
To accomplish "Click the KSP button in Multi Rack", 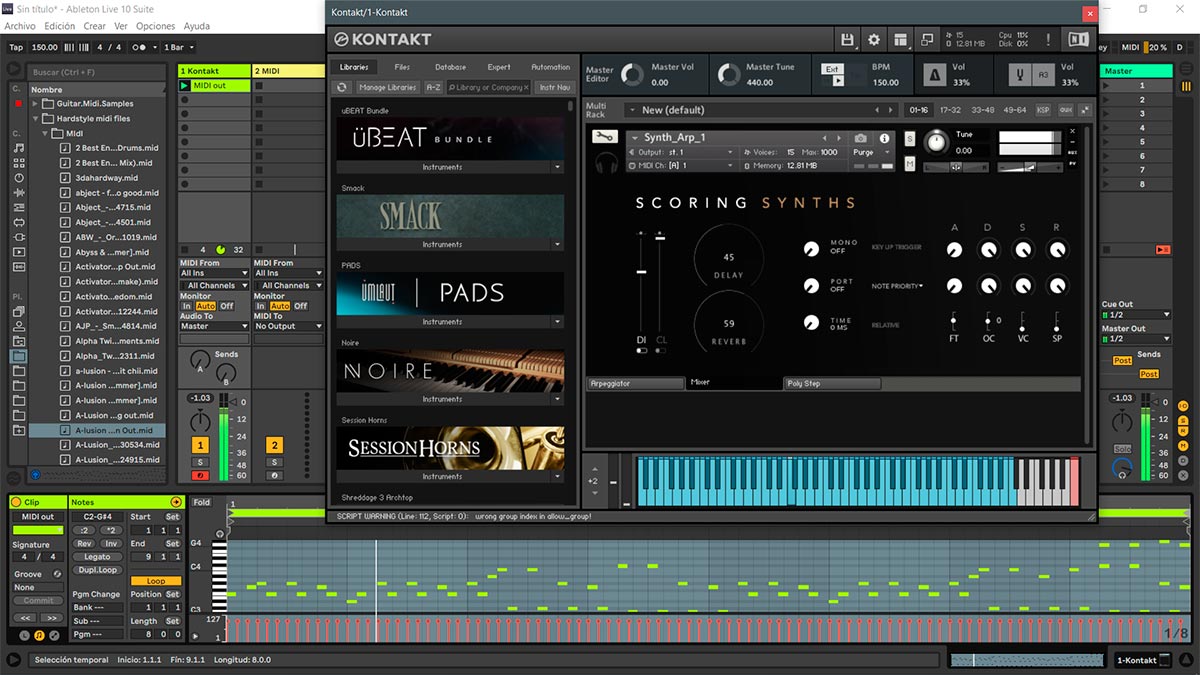I will tap(1043, 110).
